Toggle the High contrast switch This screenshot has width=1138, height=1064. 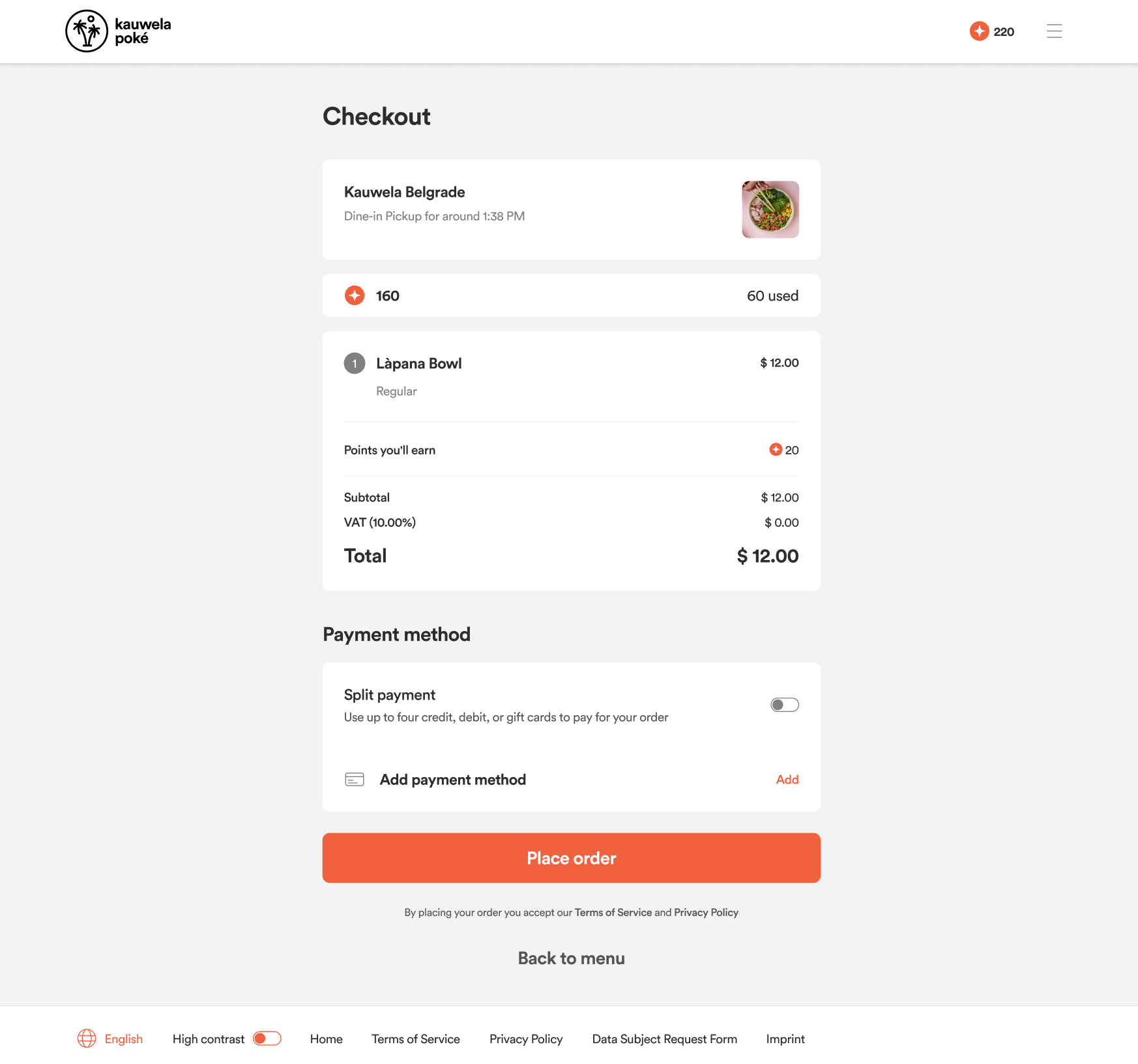267,1039
